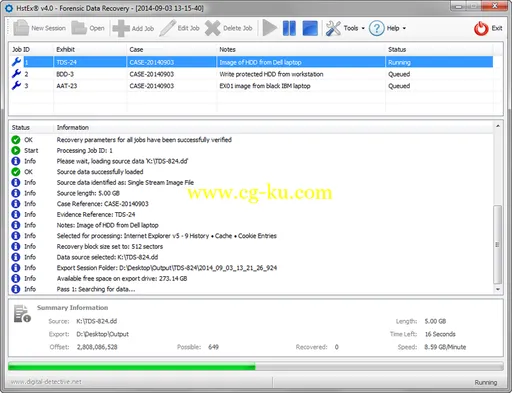Click the HstEx application icon in the title bar
Screen dimensions: 512x393
tap(9, 8)
